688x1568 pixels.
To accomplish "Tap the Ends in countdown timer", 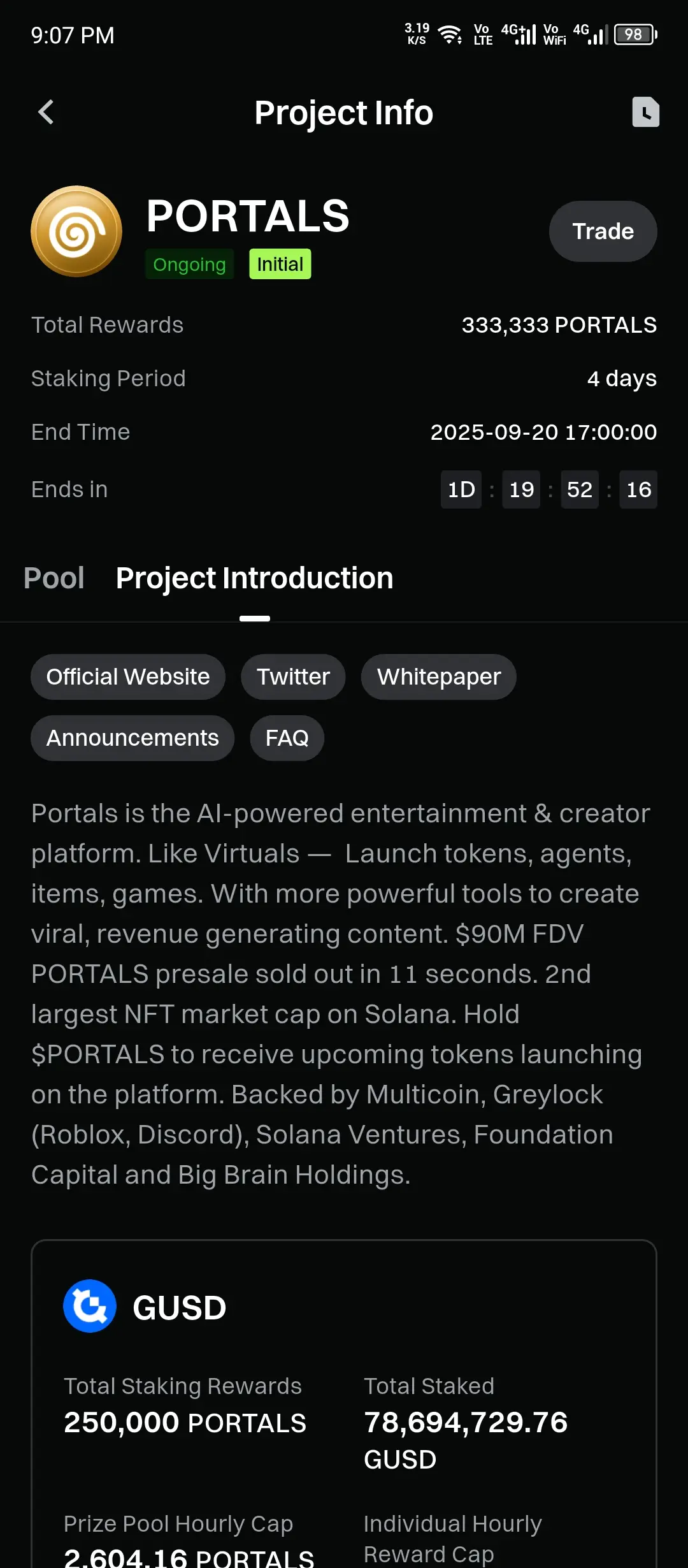I will point(548,490).
